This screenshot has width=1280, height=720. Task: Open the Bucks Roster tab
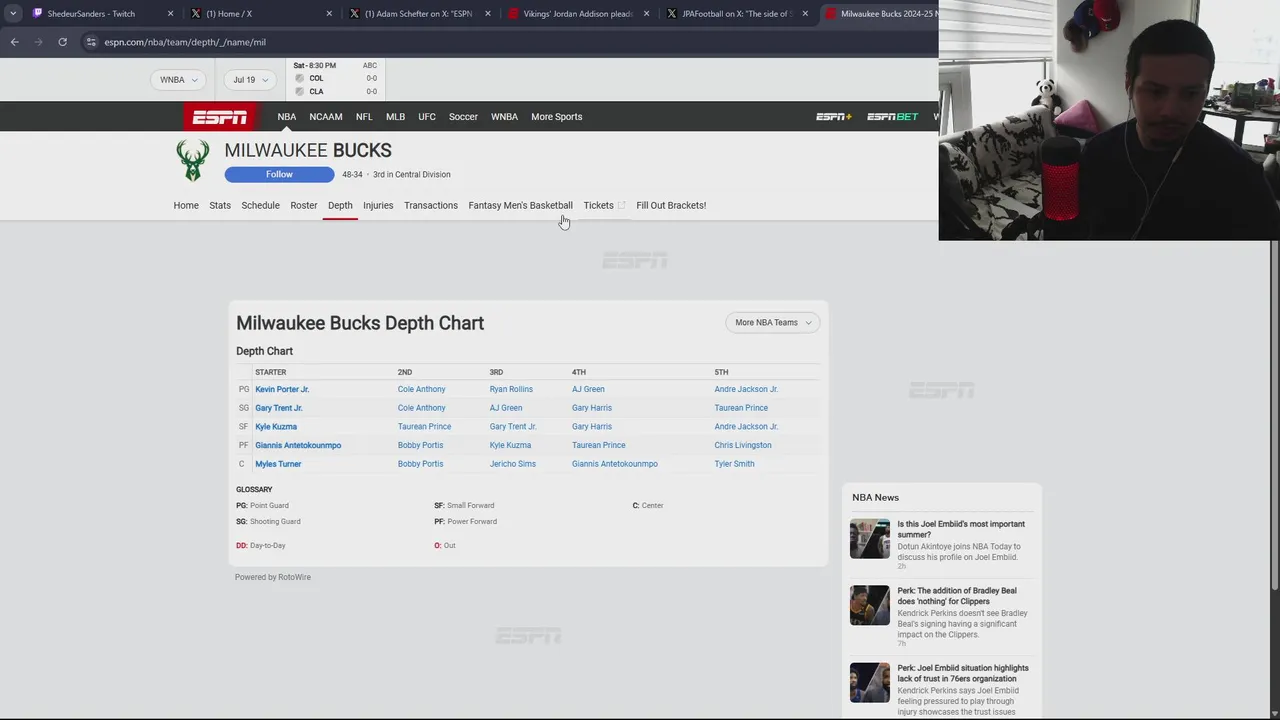click(x=304, y=205)
